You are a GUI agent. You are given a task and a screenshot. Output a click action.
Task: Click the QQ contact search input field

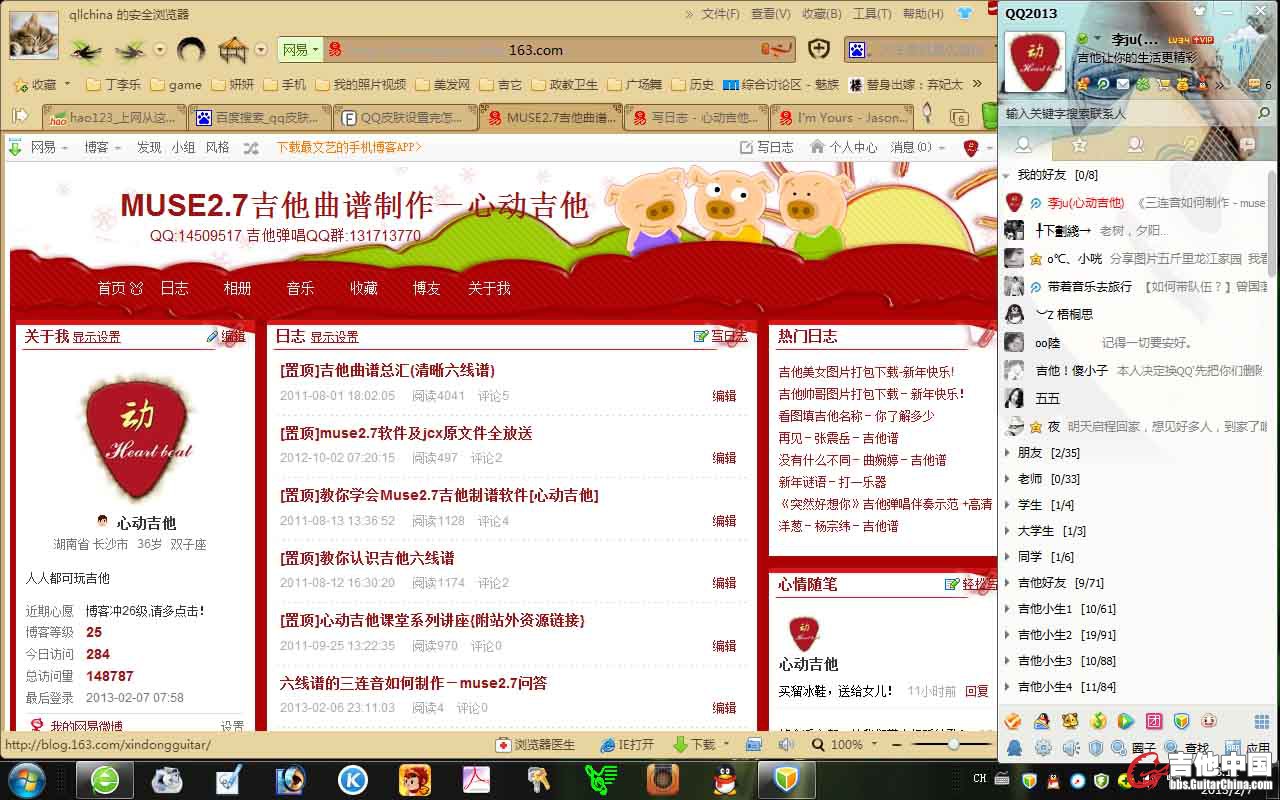tap(1120, 114)
